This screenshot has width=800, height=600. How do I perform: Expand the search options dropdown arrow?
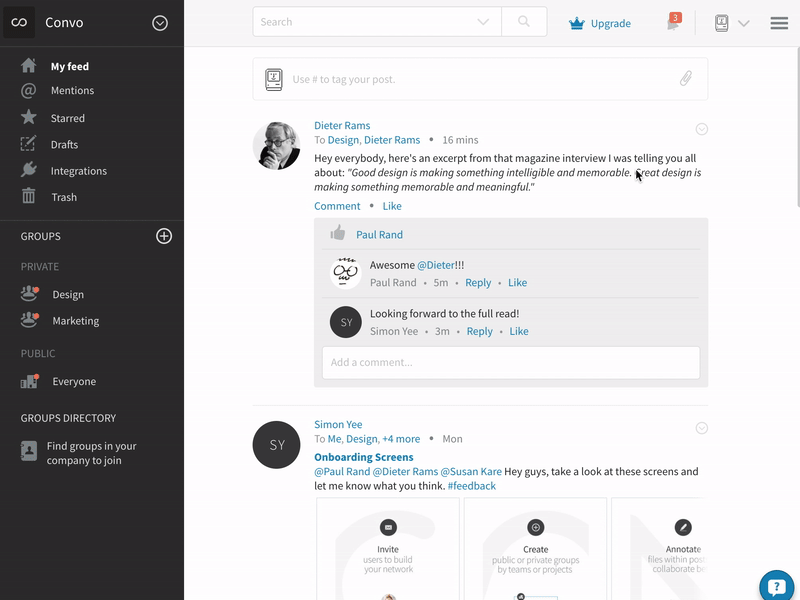483,21
